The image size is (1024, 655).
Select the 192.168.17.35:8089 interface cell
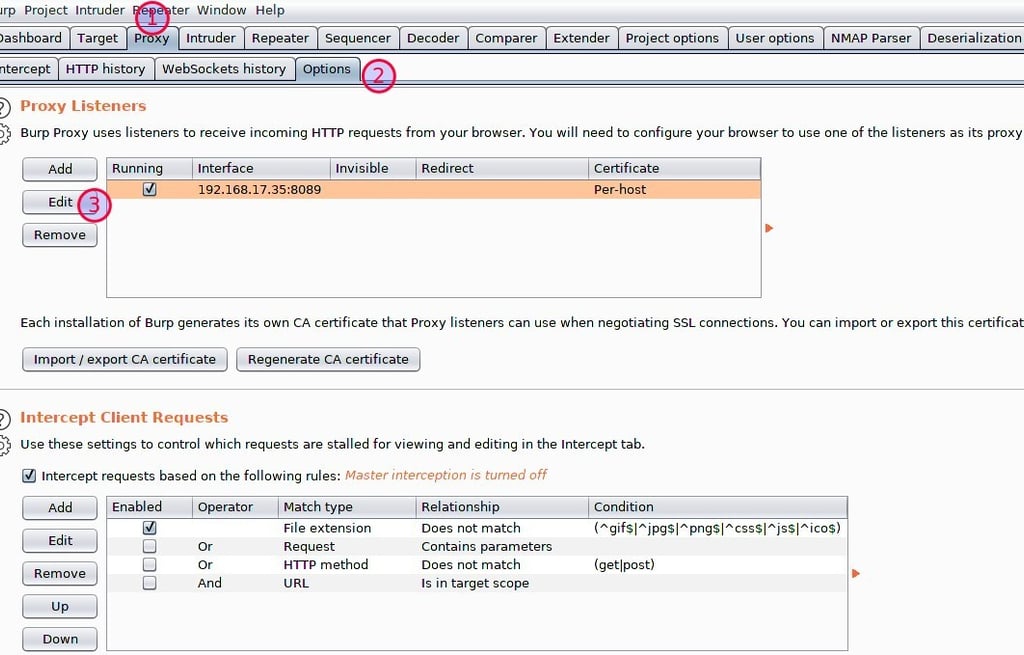click(x=259, y=189)
